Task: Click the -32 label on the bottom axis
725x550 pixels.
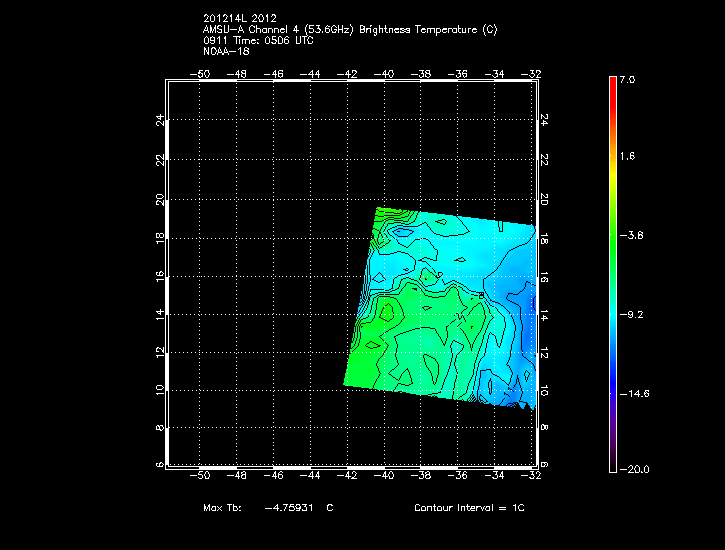Action: click(533, 475)
